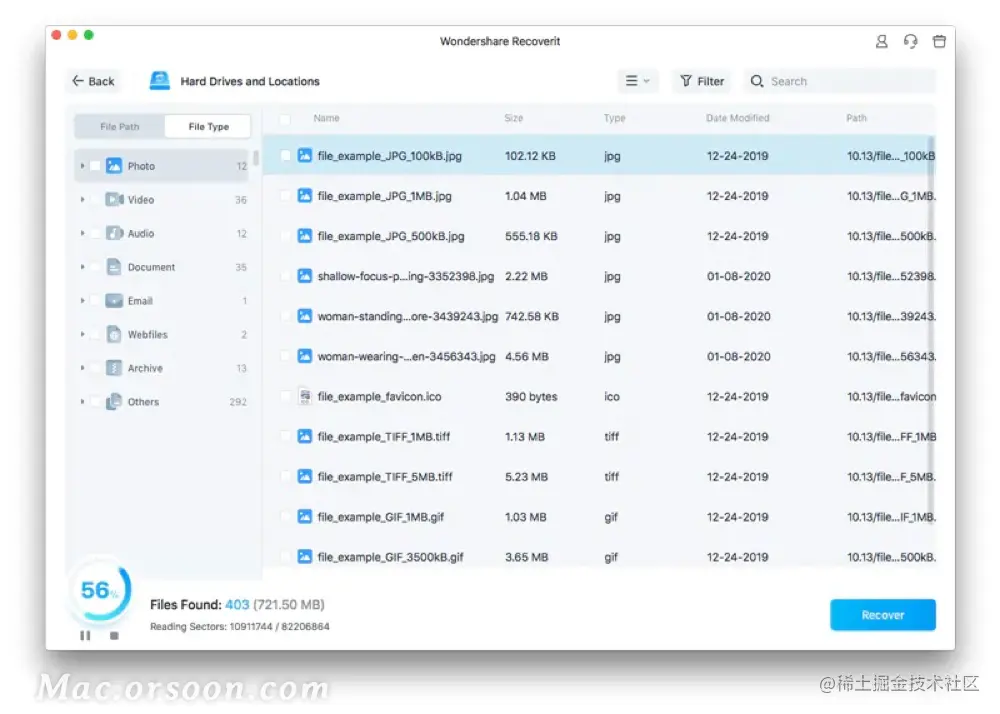
Task: Click the Audio category icon
Action: tap(114, 233)
